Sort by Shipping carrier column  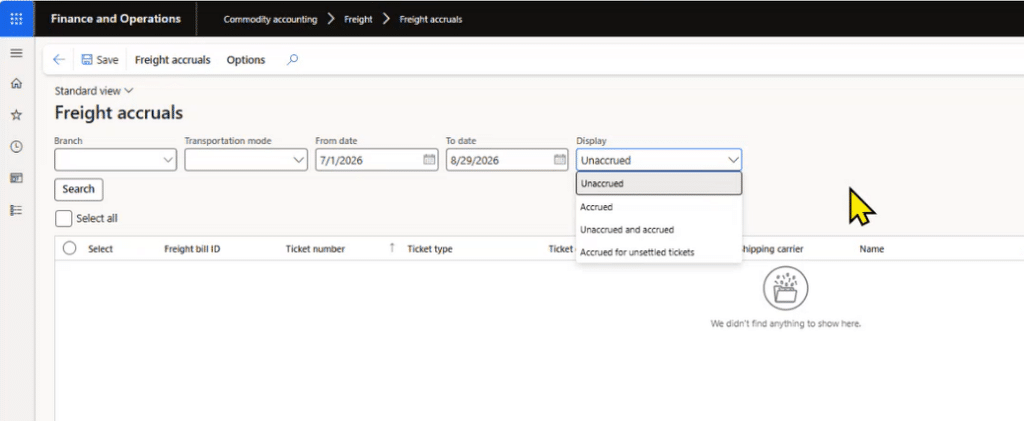click(773, 249)
